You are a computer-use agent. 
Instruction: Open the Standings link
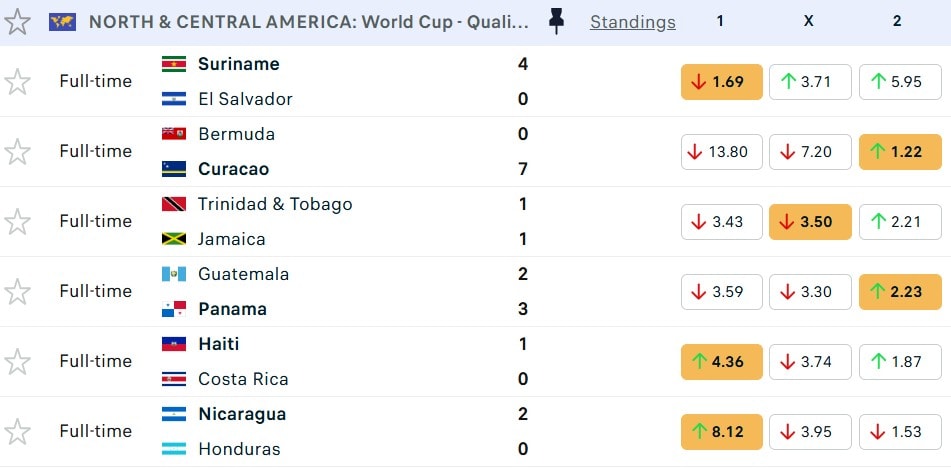click(632, 22)
